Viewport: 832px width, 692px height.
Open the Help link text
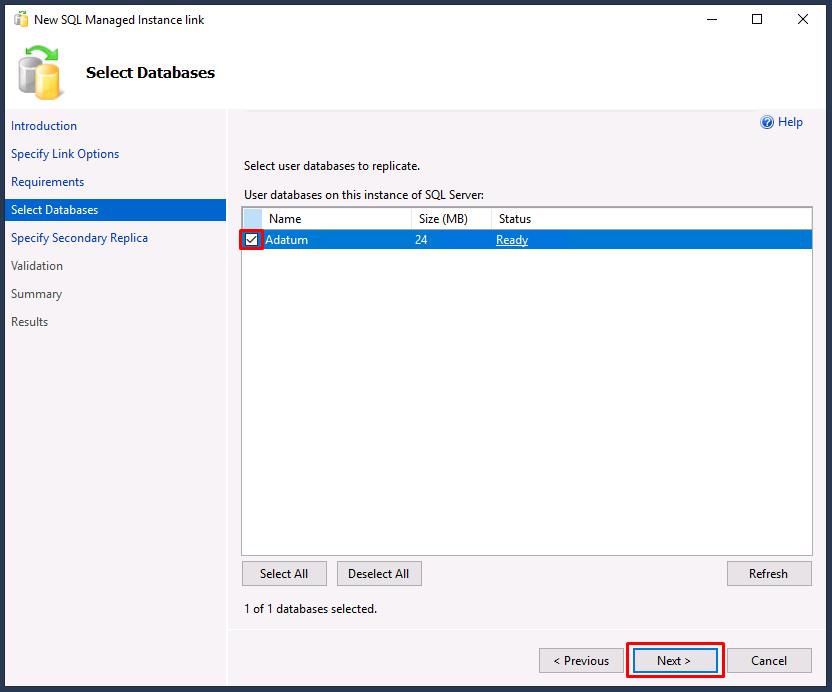coord(790,122)
